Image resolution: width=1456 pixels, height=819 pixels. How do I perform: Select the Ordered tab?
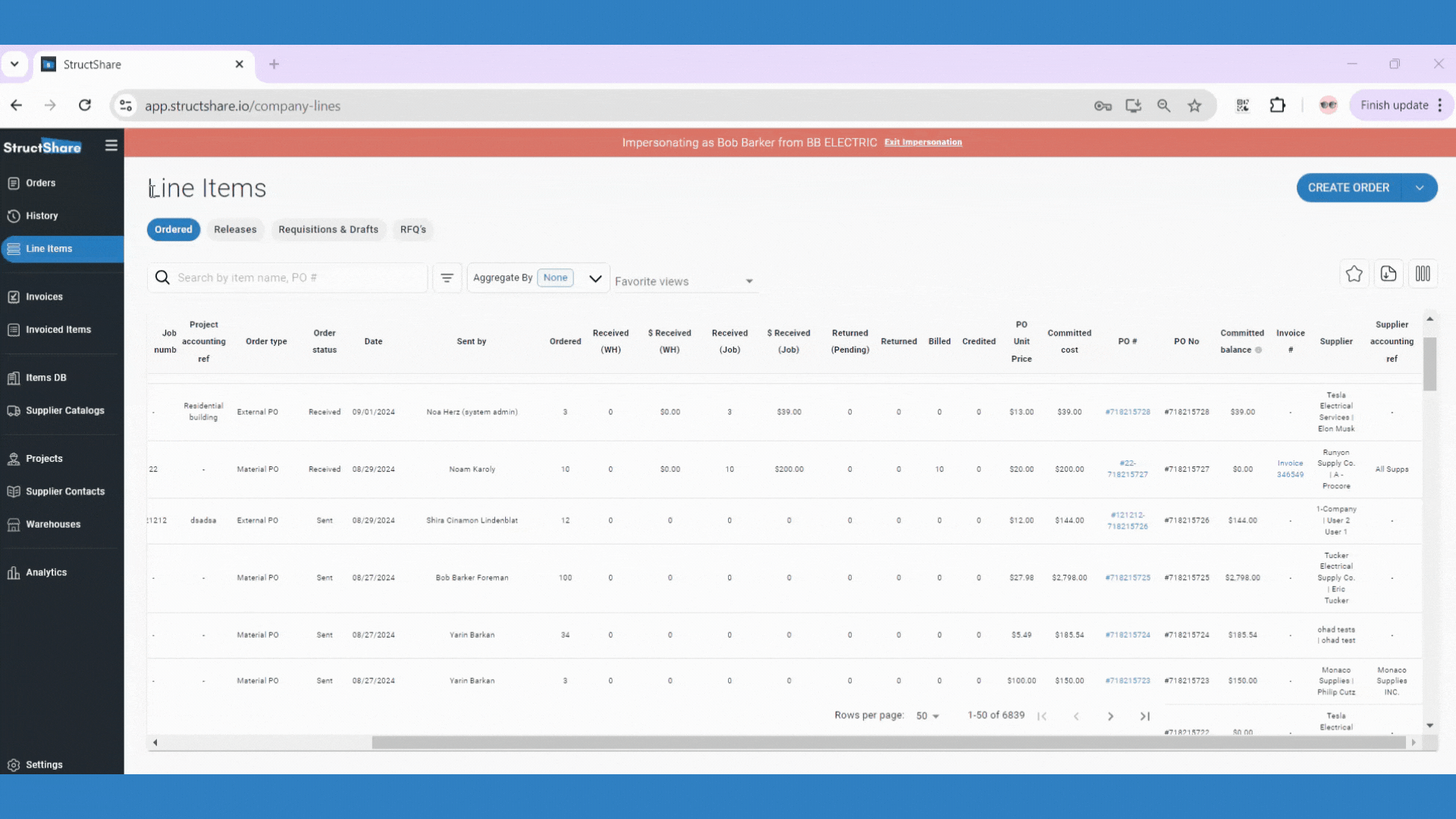(173, 229)
